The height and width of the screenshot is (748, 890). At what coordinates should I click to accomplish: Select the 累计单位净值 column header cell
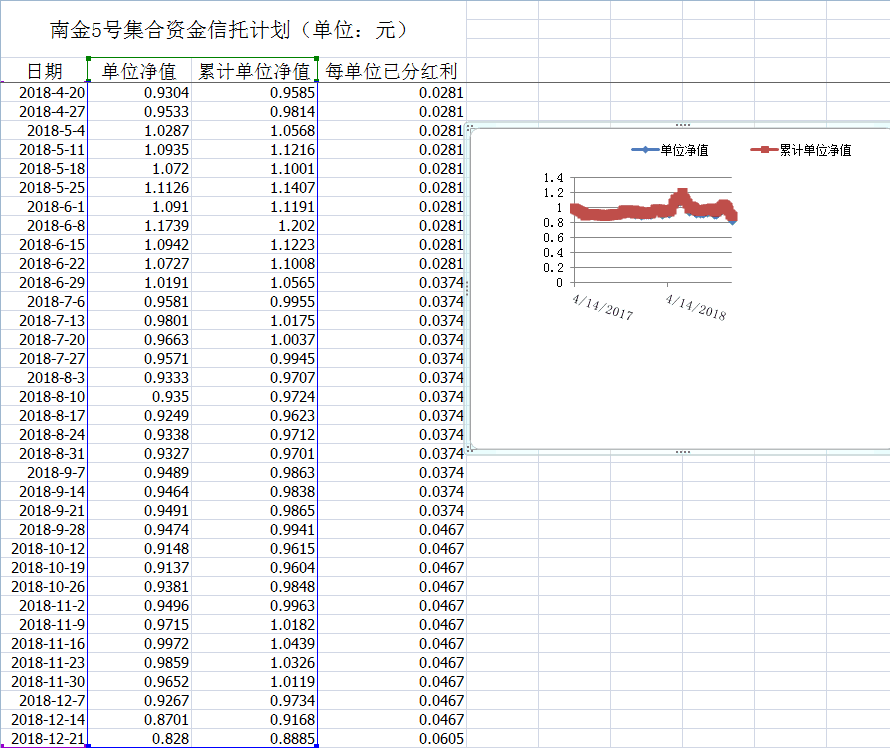pyautogui.click(x=254, y=71)
